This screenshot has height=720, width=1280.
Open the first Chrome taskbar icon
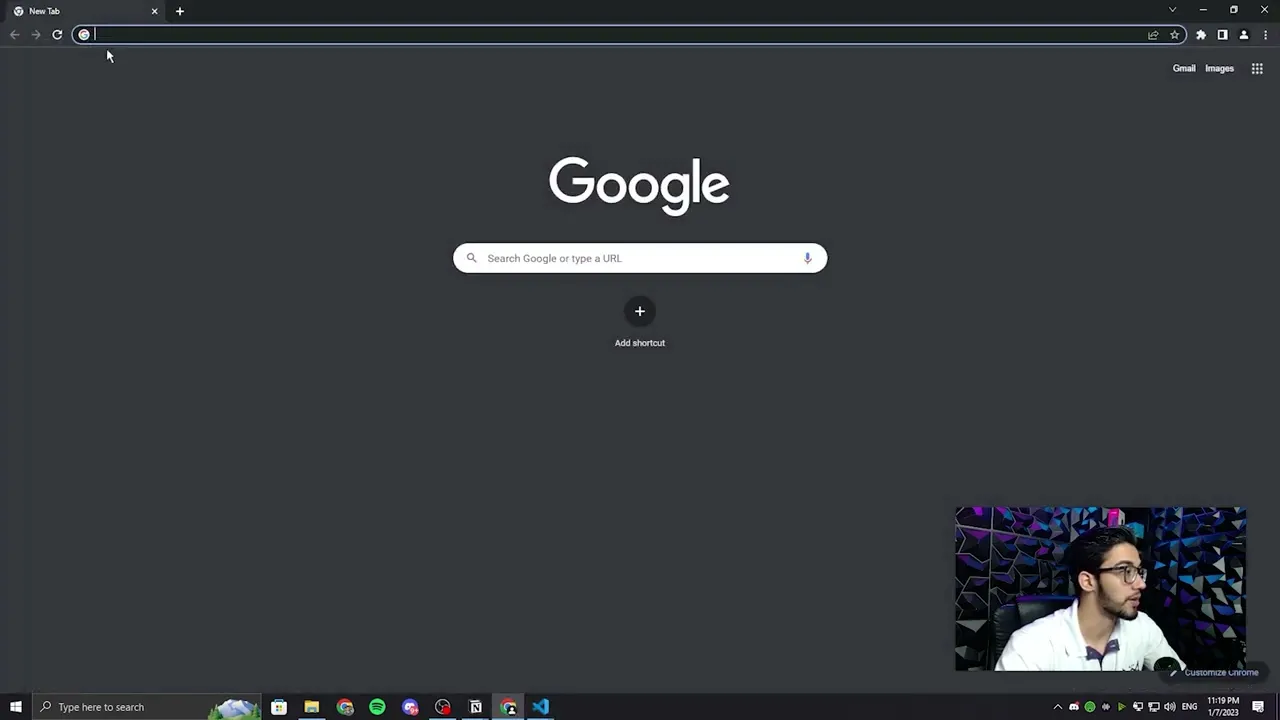point(345,707)
